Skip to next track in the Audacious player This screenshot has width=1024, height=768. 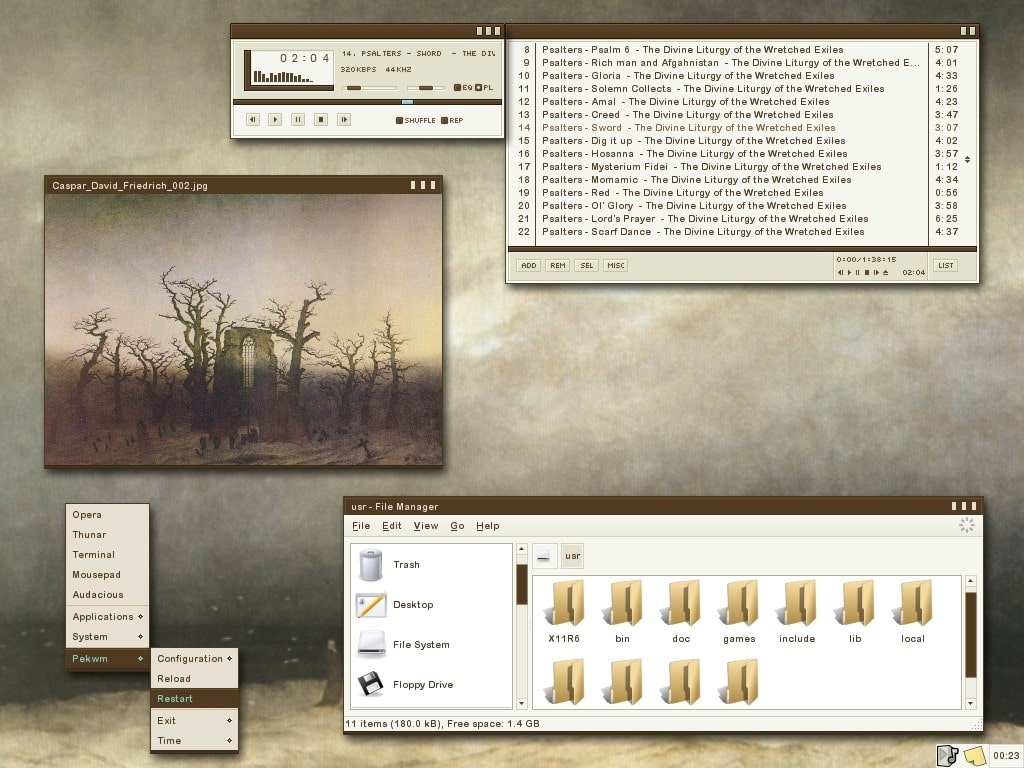point(344,120)
